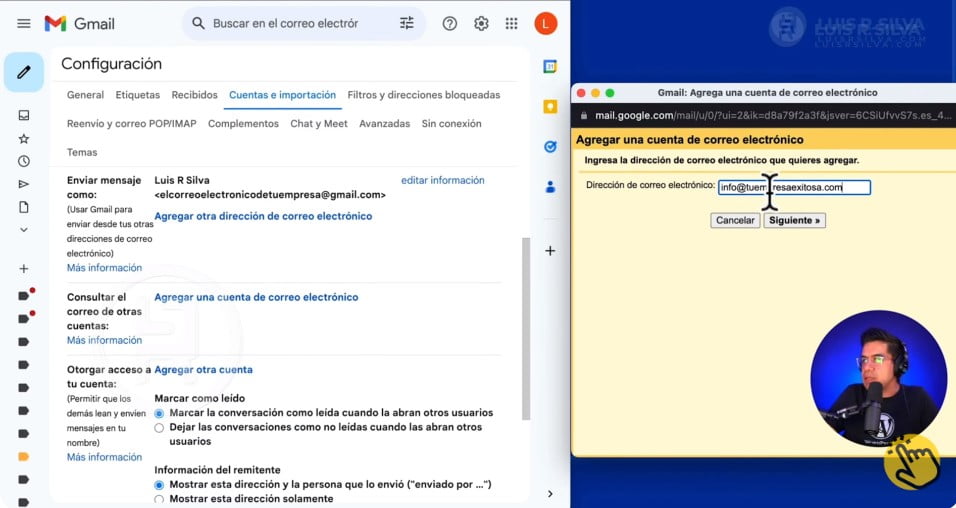Screen dimensions: 956x508
Task: Compose a new email with pencil button
Action: click(24, 72)
